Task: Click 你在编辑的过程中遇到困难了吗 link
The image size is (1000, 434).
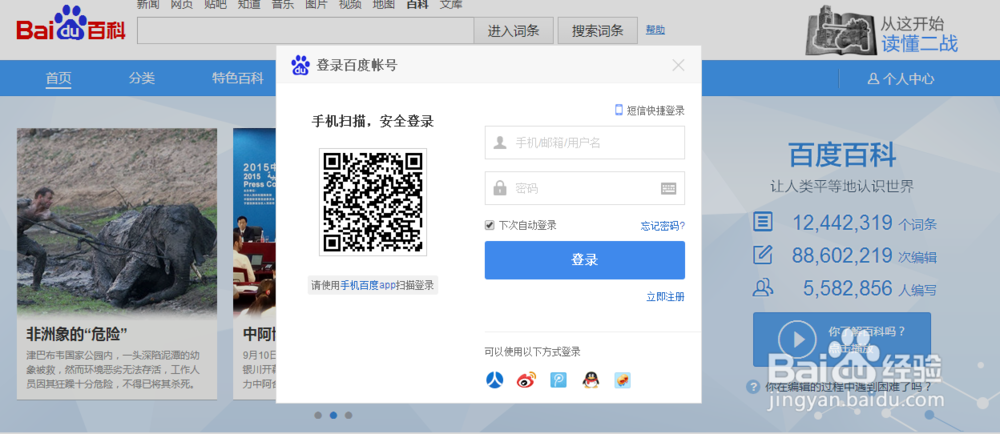Action: click(848, 387)
